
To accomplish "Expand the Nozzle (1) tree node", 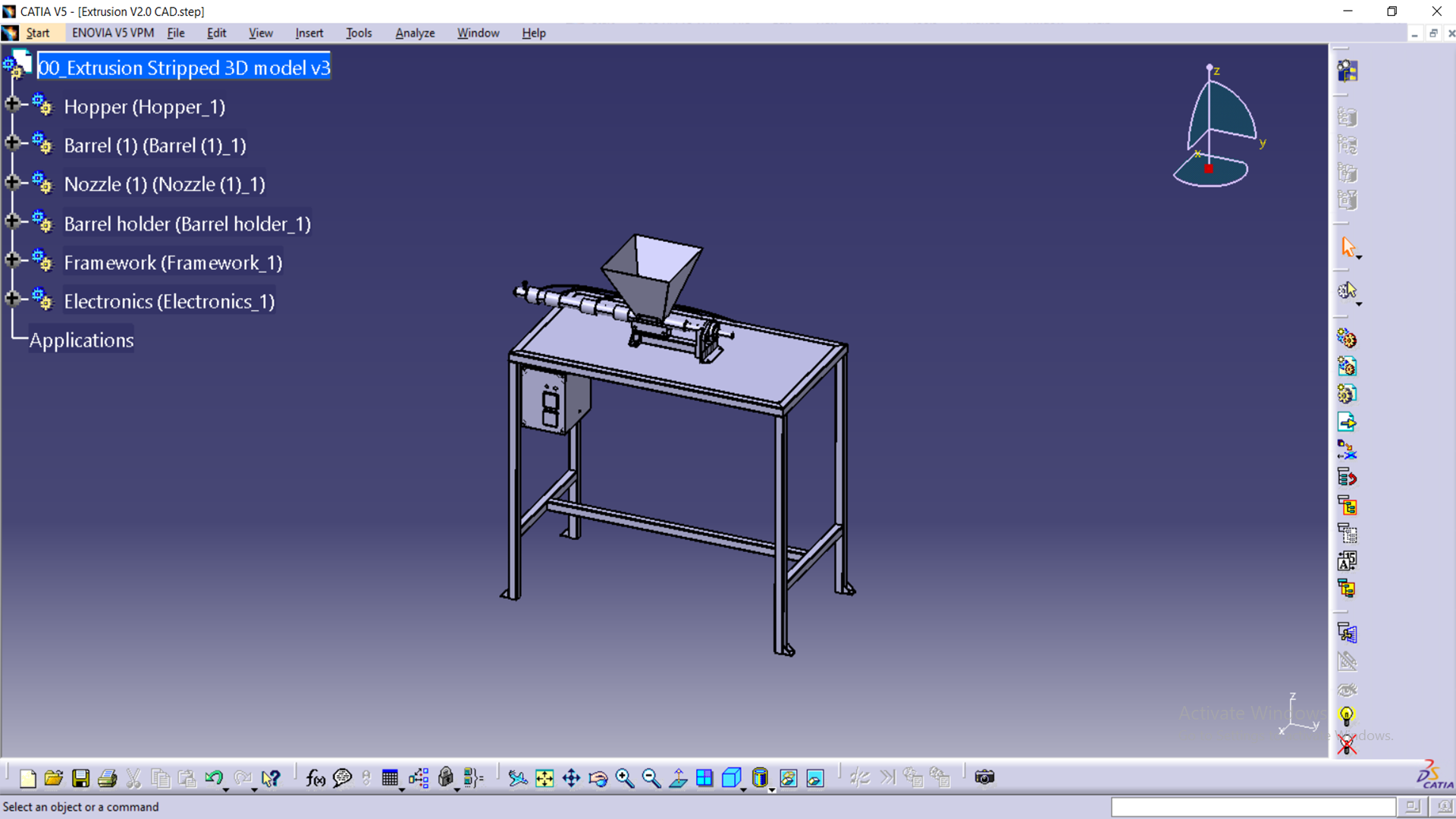I will 12,182.
